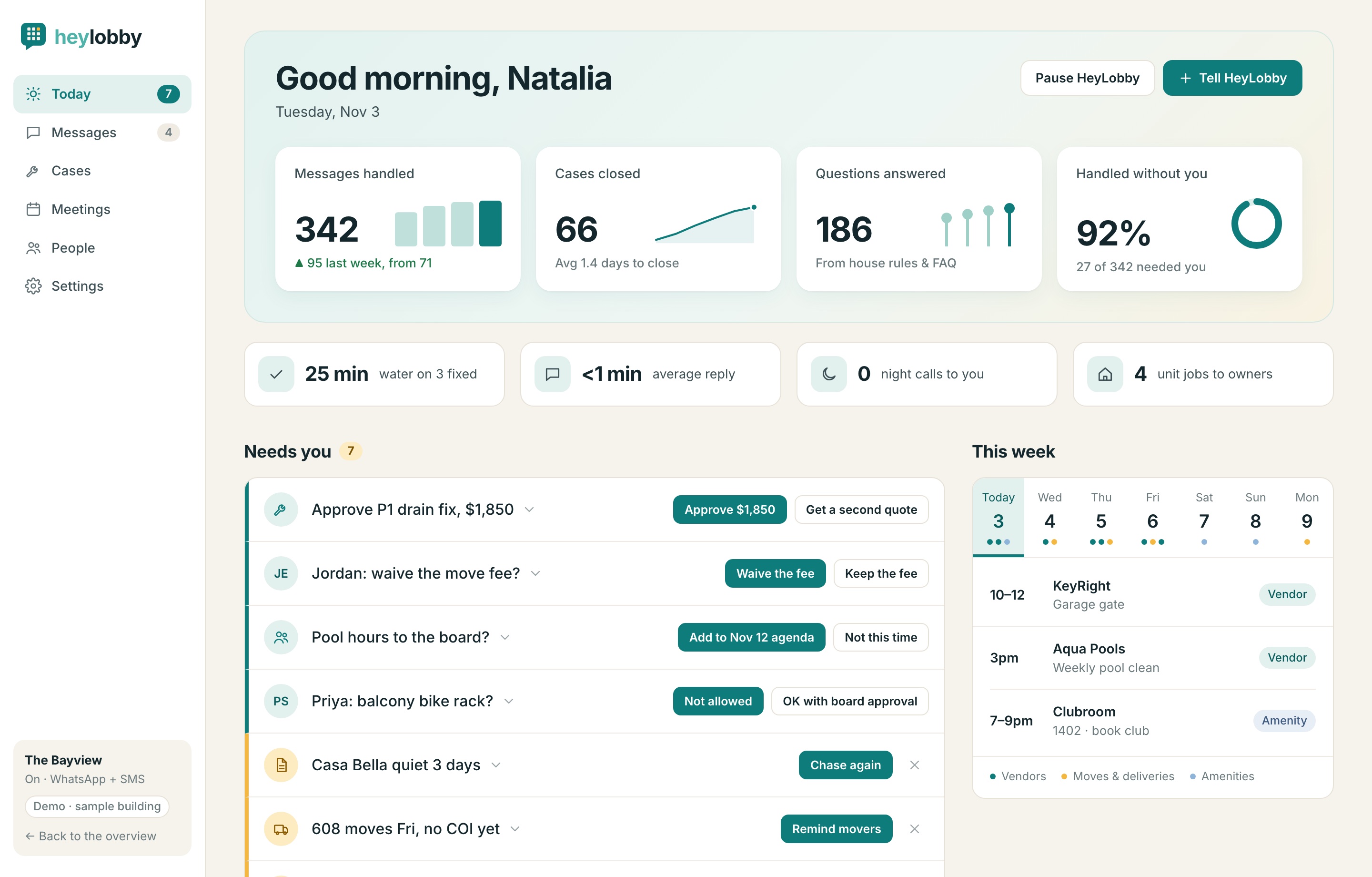Click Back to the overview link
The image size is (1372, 877).
[91, 836]
